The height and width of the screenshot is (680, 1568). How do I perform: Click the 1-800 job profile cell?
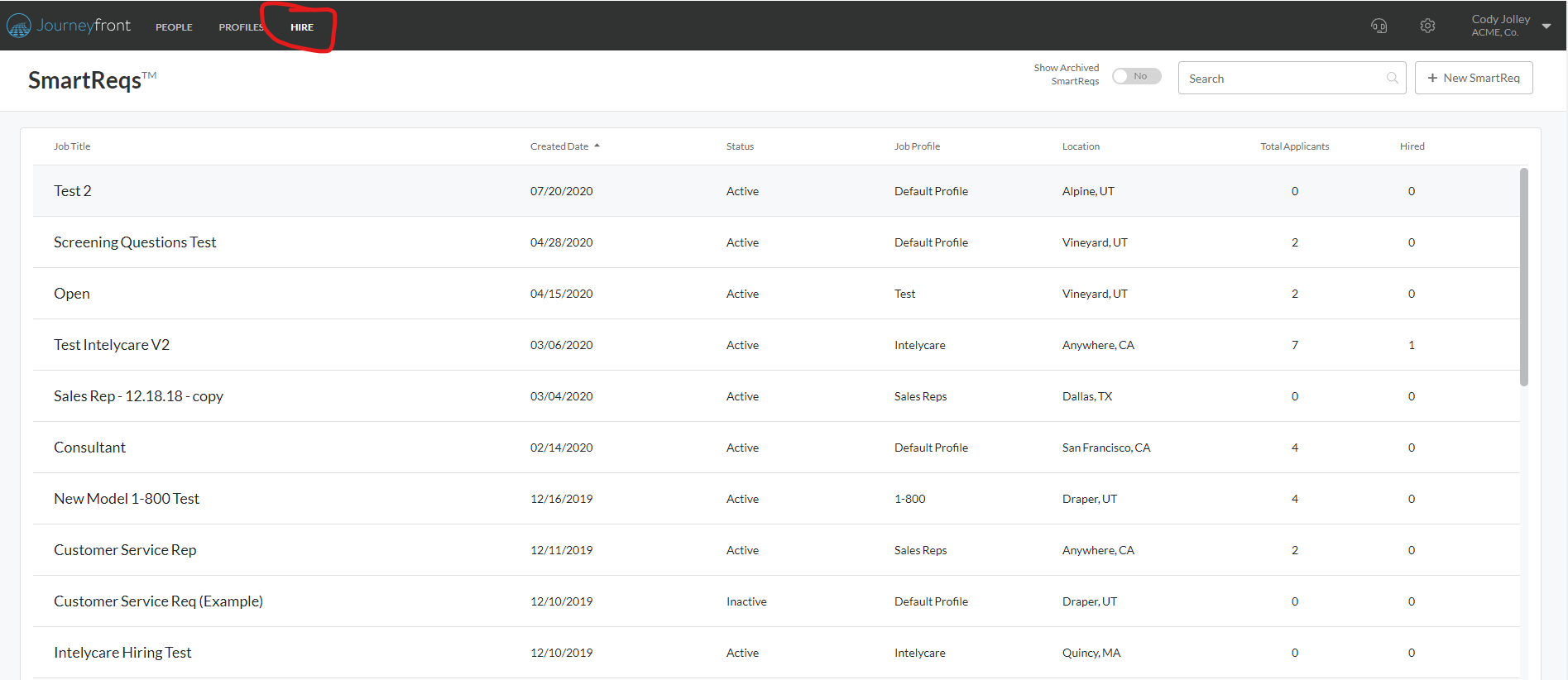pyautogui.click(x=910, y=499)
